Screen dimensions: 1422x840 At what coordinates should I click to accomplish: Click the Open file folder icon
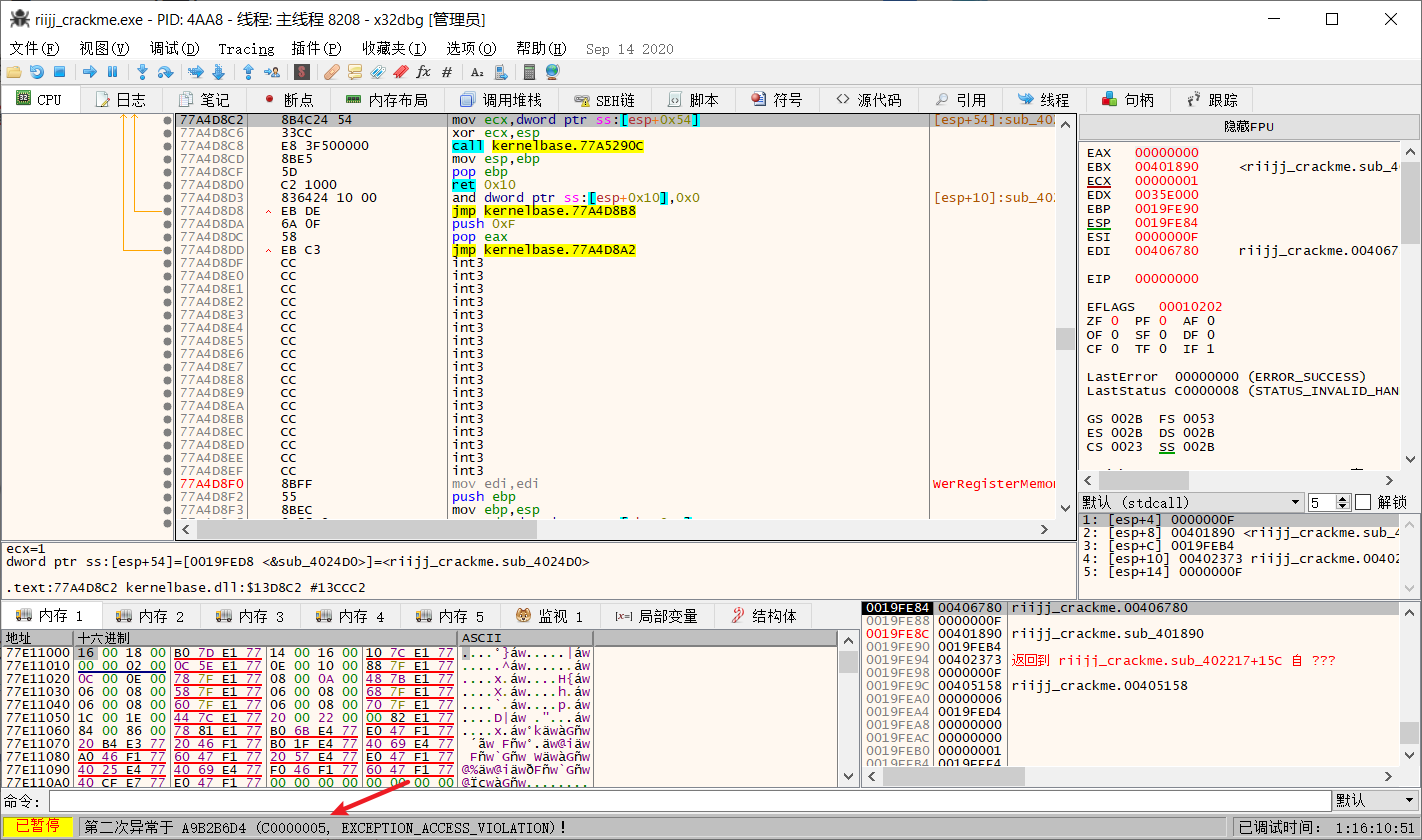pyautogui.click(x=14, y=72)
